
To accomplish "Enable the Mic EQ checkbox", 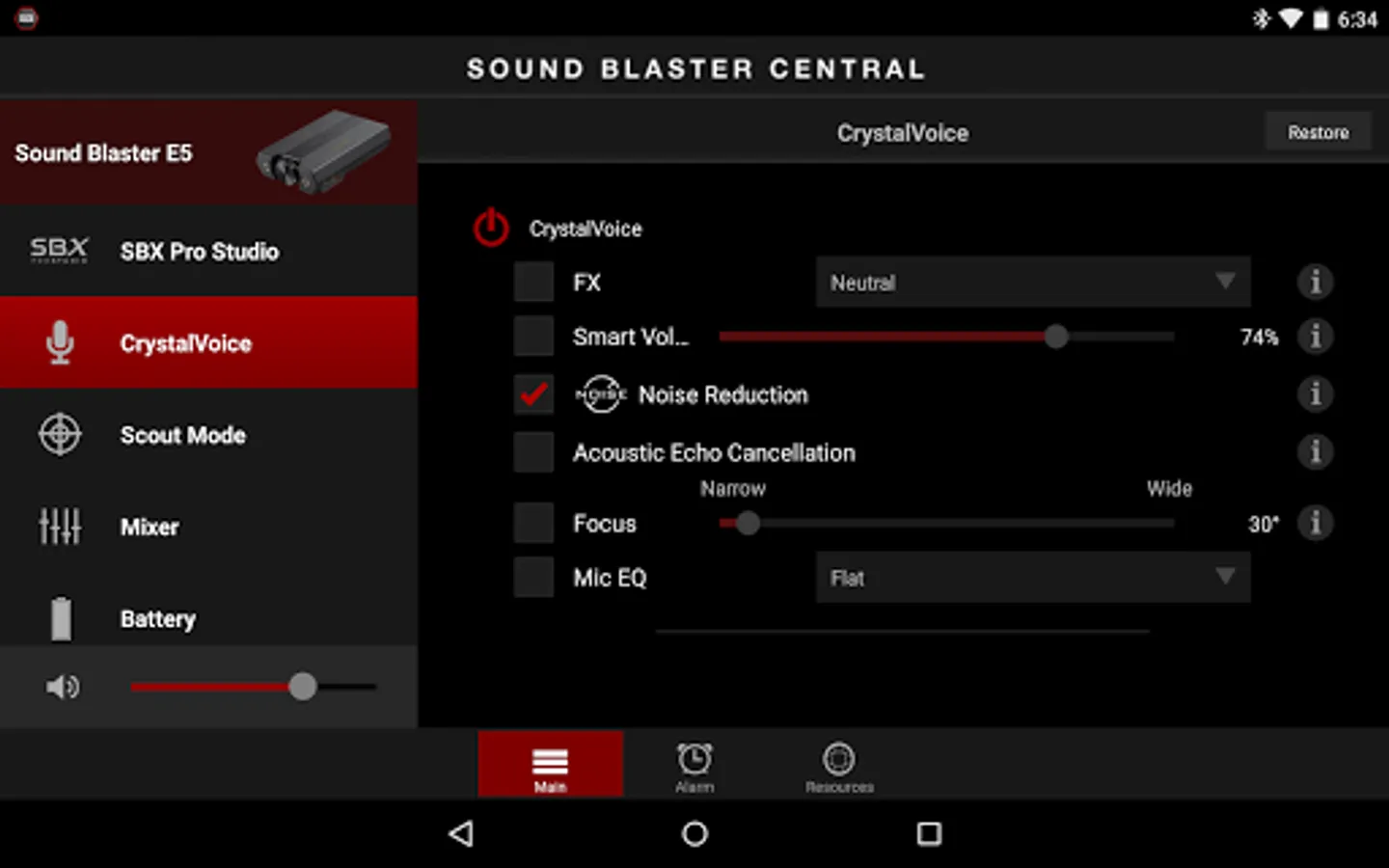I will click(x=533, y=578).
